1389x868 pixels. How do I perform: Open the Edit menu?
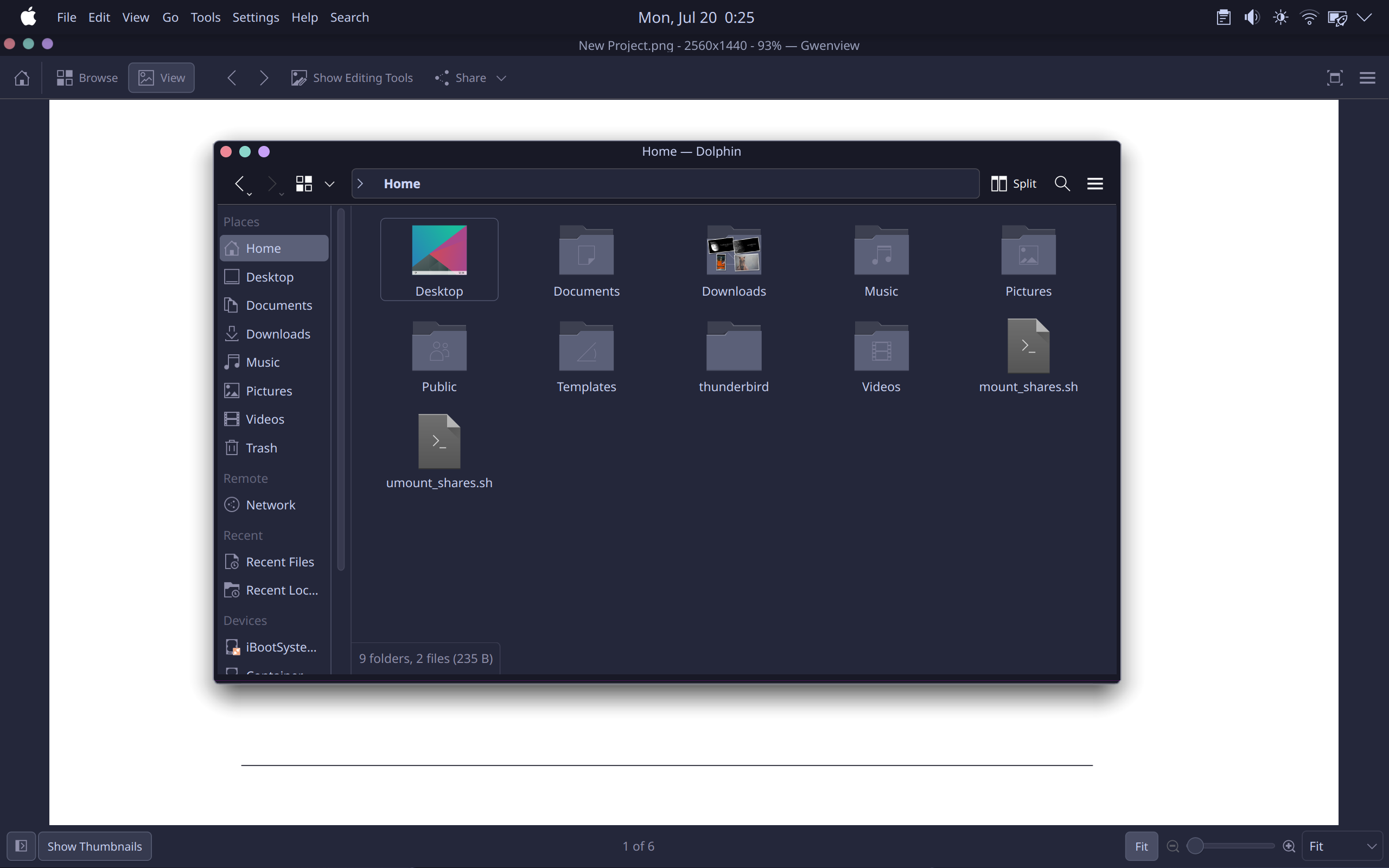pyautogui.click(x=99, y=17)
